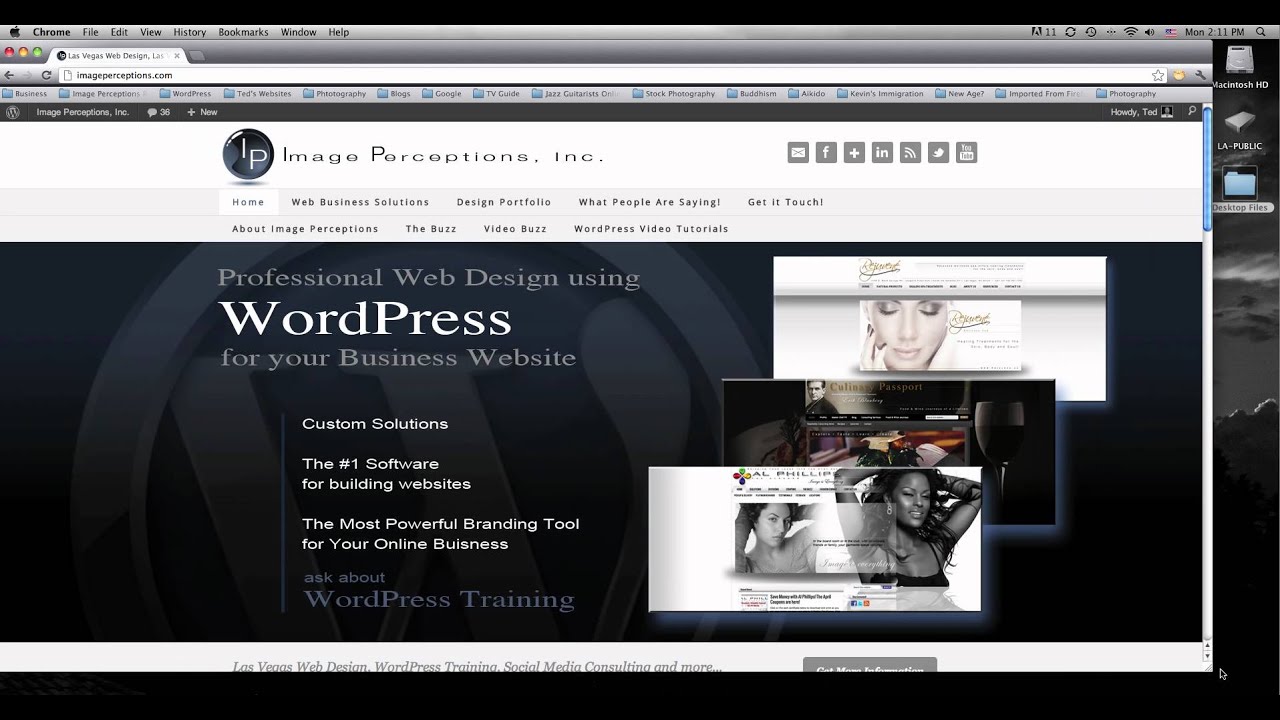The height and width of the screenshot is (720, 1280).
Task: Open the Aikido bookmarks folder
Action: click(807, 94)
